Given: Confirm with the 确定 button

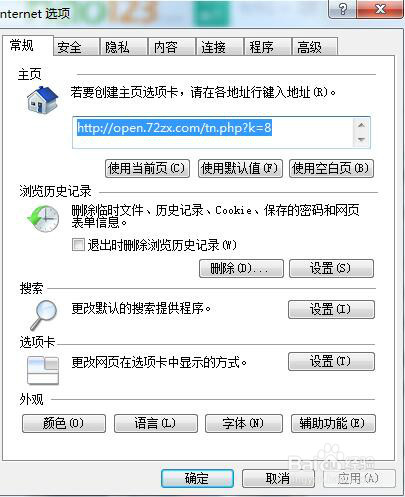Looking at the screenshot, I should [197, 478].
